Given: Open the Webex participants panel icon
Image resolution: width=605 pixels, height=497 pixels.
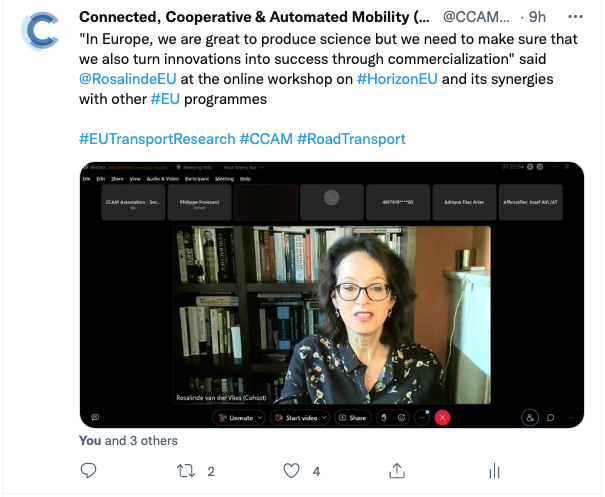Looking at the screenshot, I should [530, 418].
